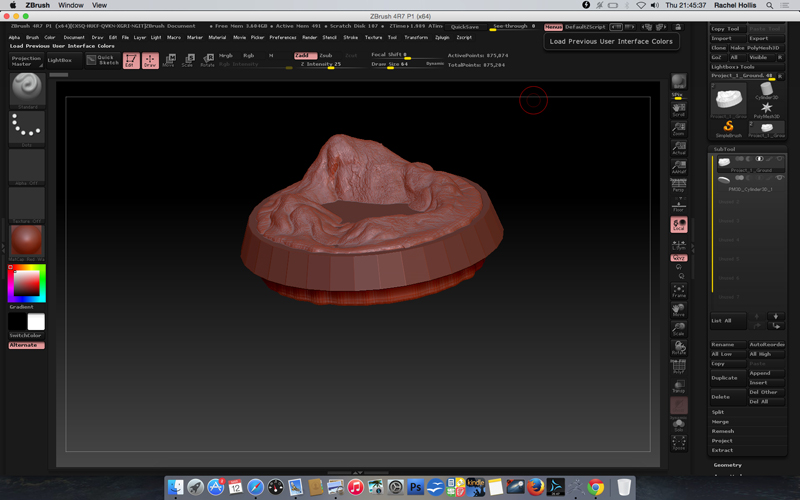800x500 pixels.
Task: Open the Preferences menu
Action: point(283,37)
